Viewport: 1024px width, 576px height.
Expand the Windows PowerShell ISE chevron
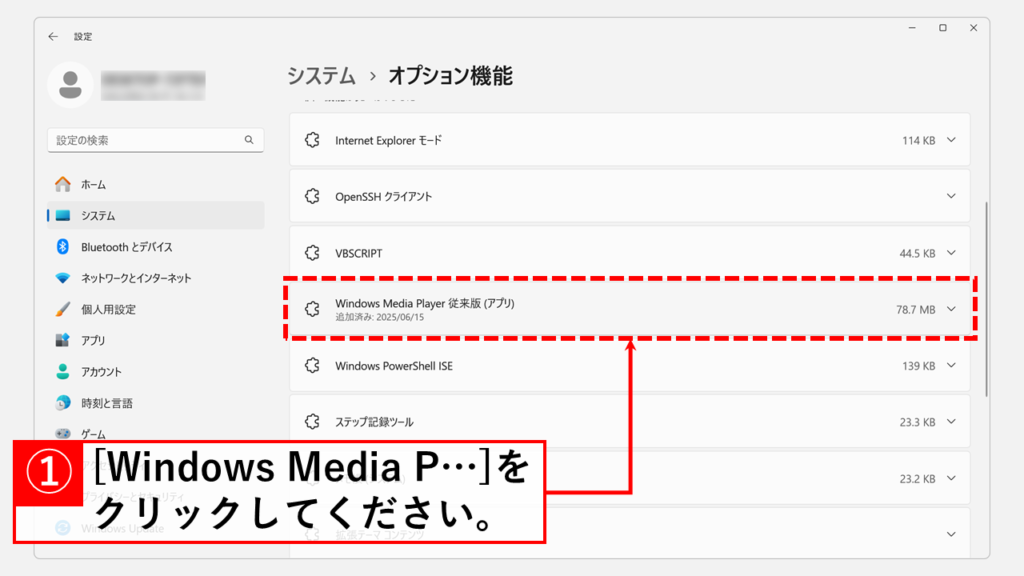coord(952,365)
